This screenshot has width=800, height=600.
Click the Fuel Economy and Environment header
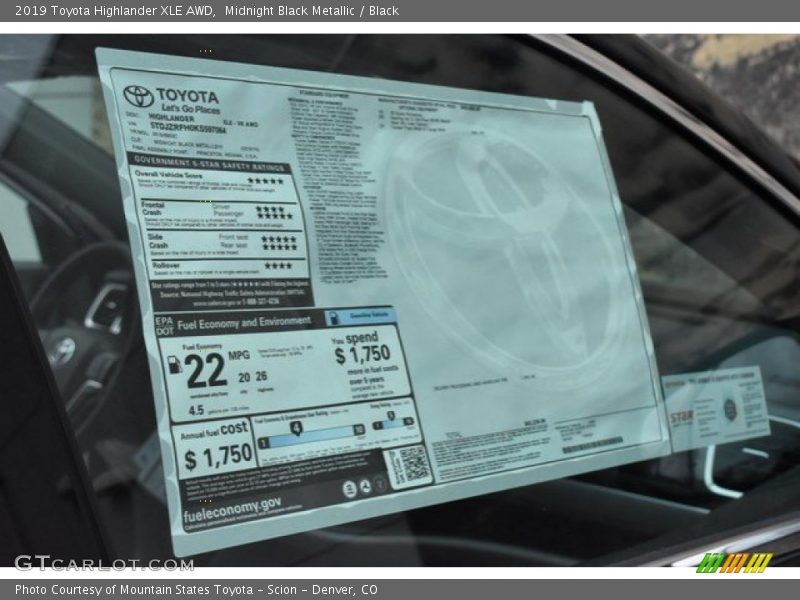245,322
